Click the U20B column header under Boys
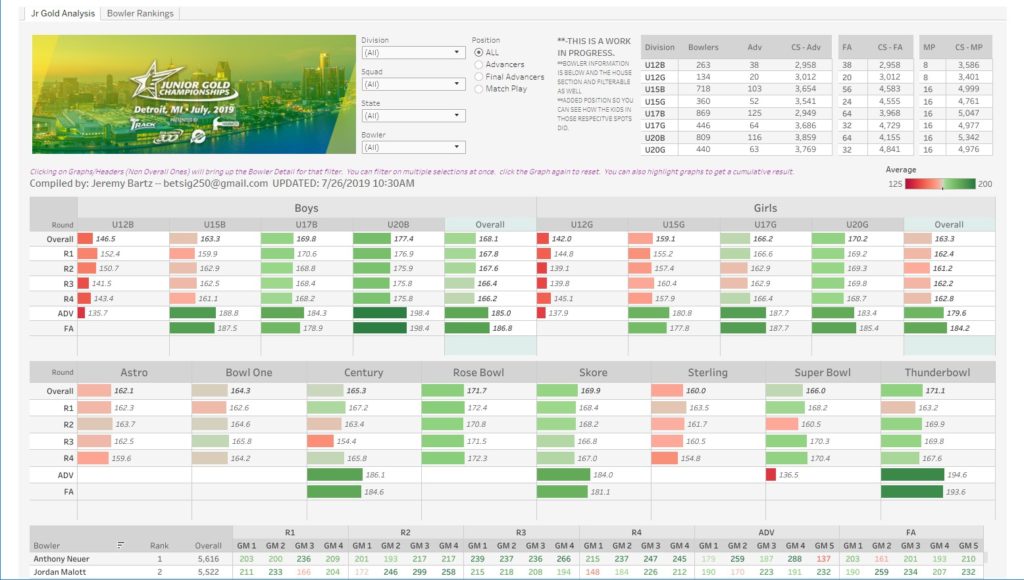This screenshot has height=580, width=1024. pos(398,224)
